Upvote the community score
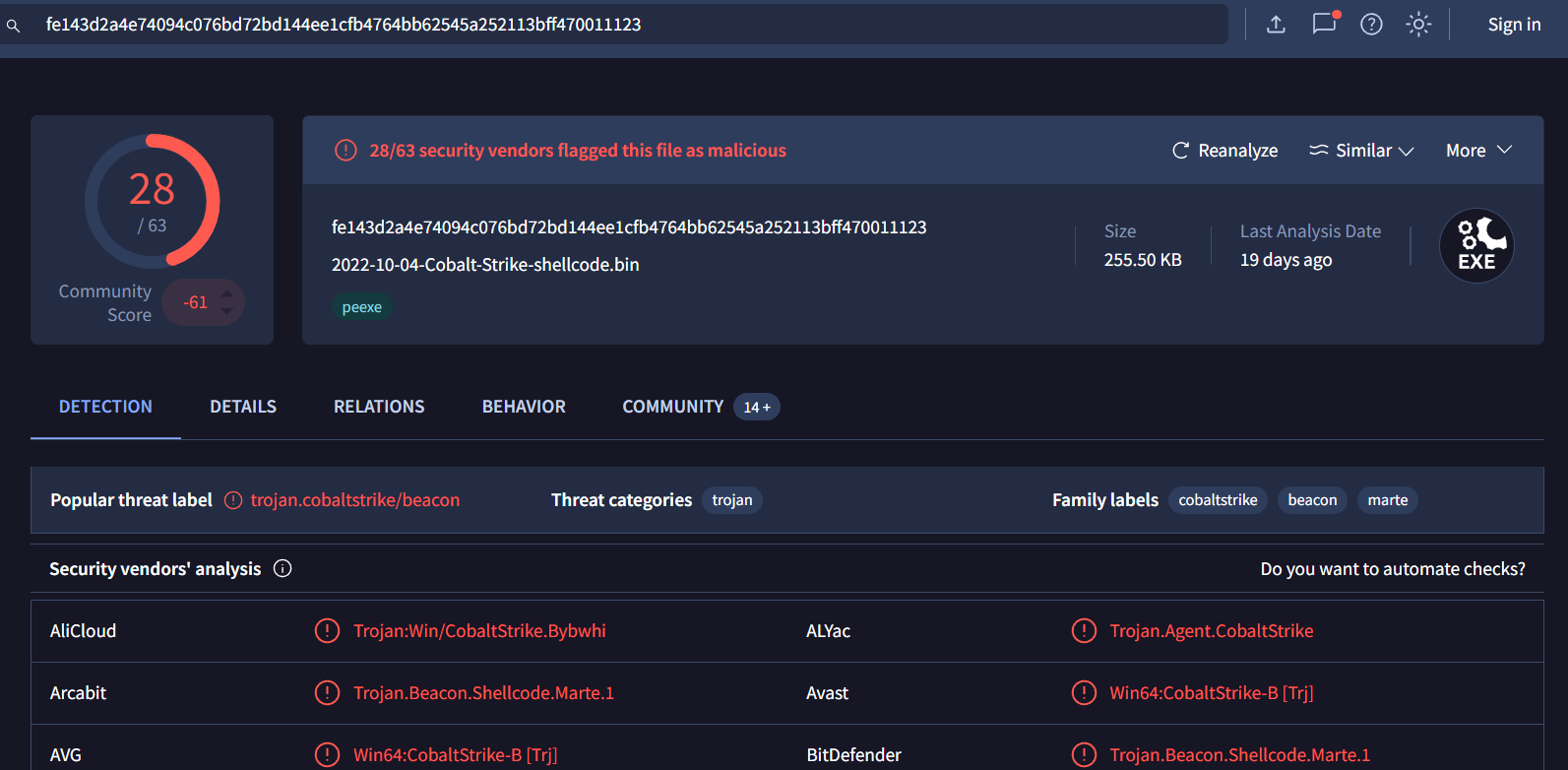This screenshot has height=770, width=1568. pyautogui.click(x=227, y=293)
